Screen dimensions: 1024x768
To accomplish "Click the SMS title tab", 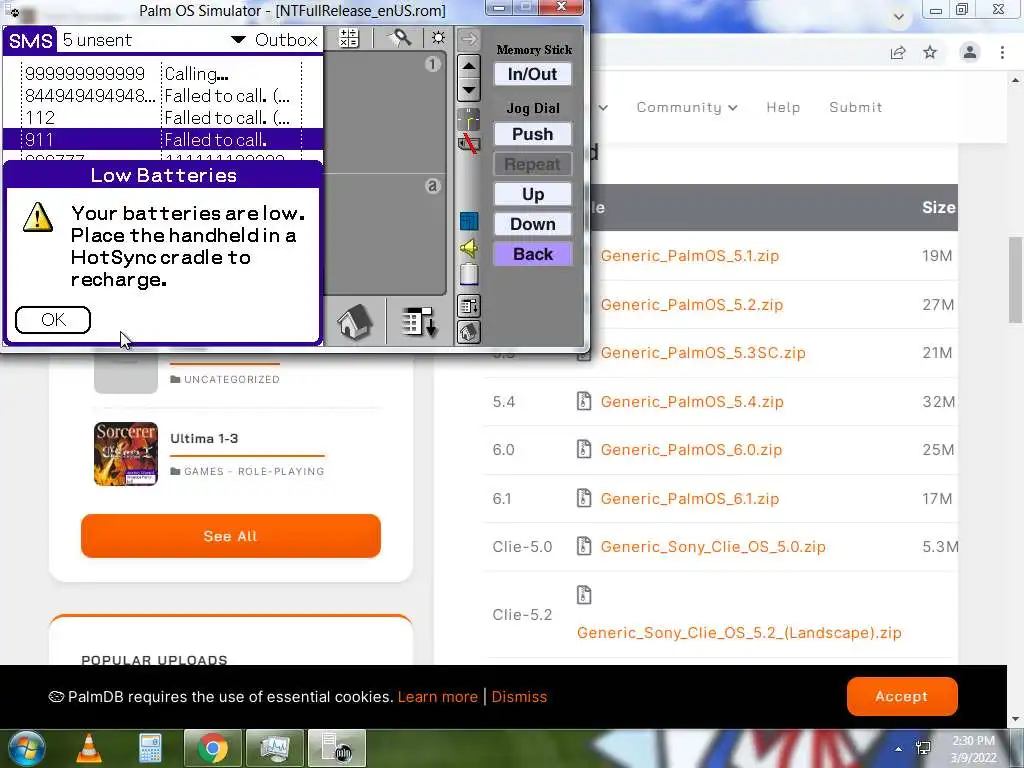I will (30, 40).
